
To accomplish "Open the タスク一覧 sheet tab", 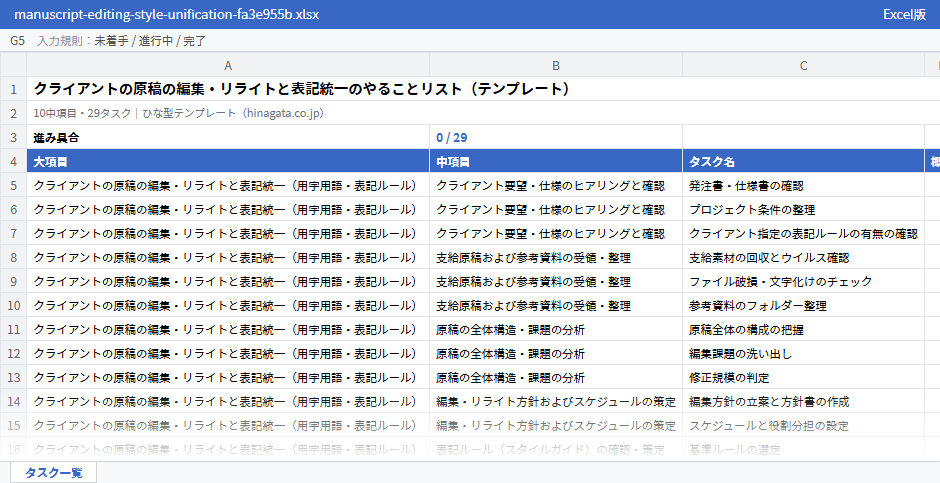I will [x=53, y=473].
